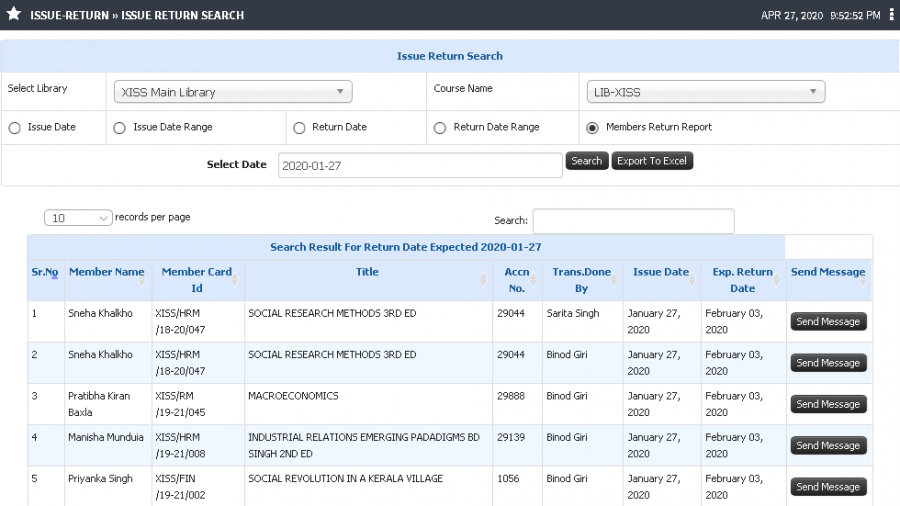This screenshot has width=900, height=506.
Task: Select the Return Date Range radio button
Action: point(440,128)
